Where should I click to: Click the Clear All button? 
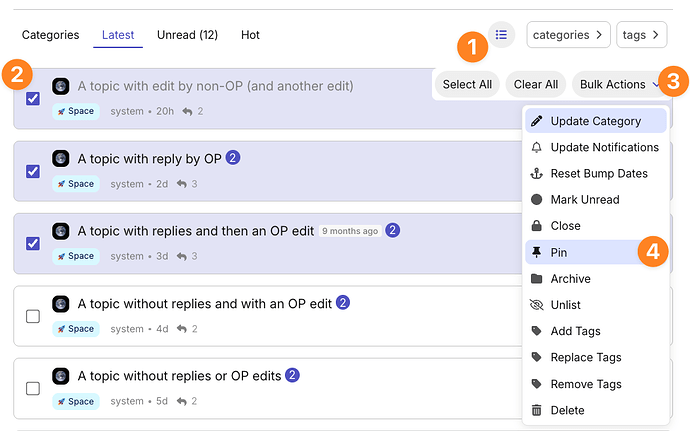(536, 84)
